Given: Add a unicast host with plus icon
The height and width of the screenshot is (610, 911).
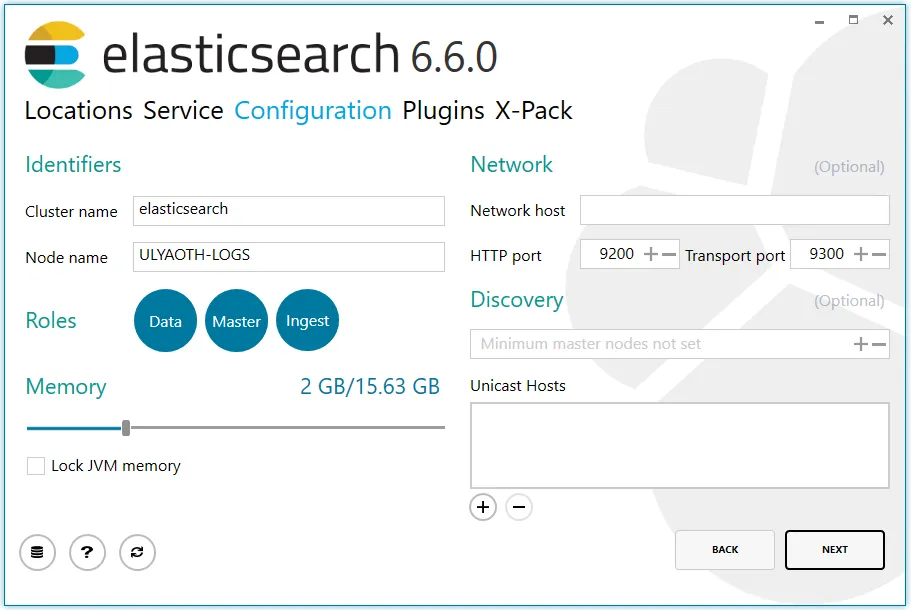Looking at the screenshot, I should pyautogui.click(x=483, y=507).
